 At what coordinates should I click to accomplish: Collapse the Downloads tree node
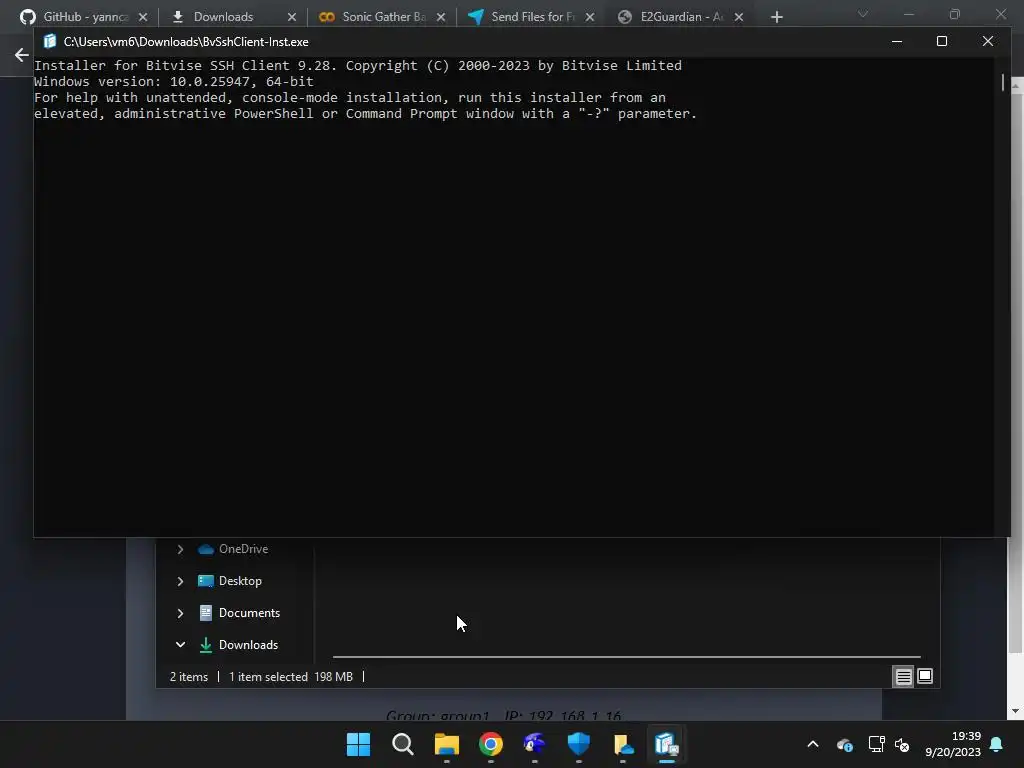(180, 645)
